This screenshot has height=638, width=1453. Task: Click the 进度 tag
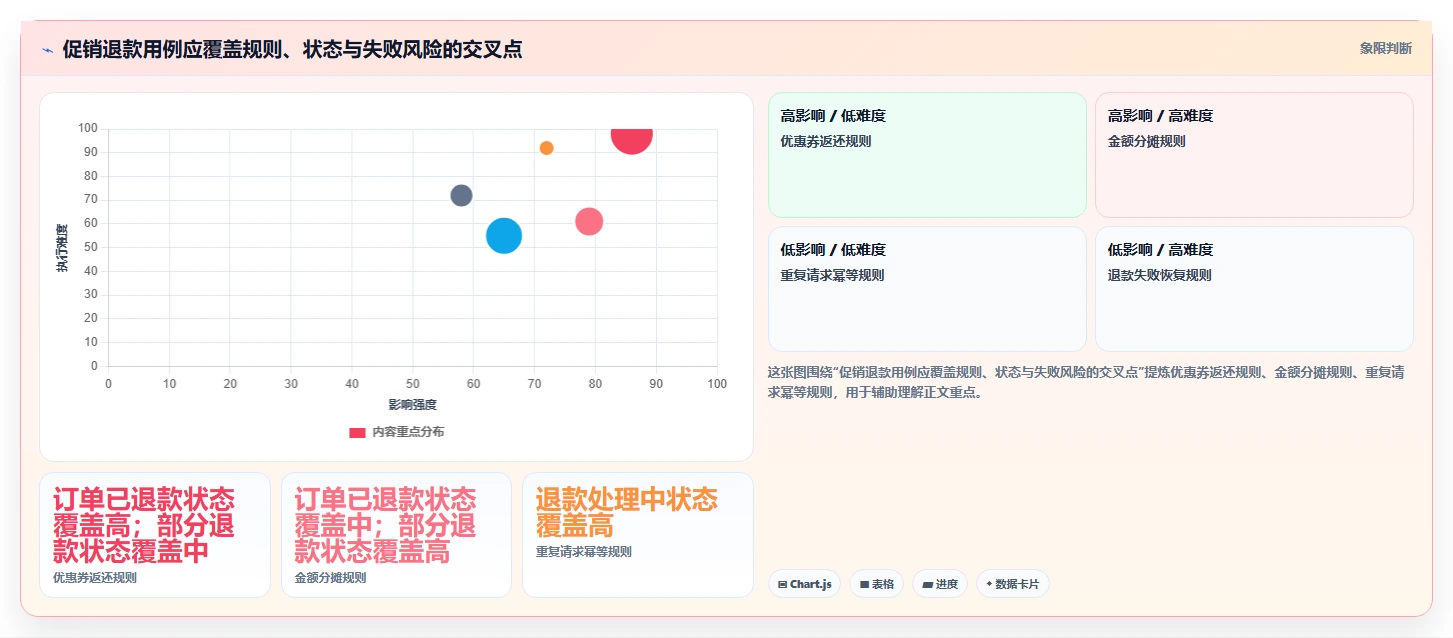(x=940, y=584)
